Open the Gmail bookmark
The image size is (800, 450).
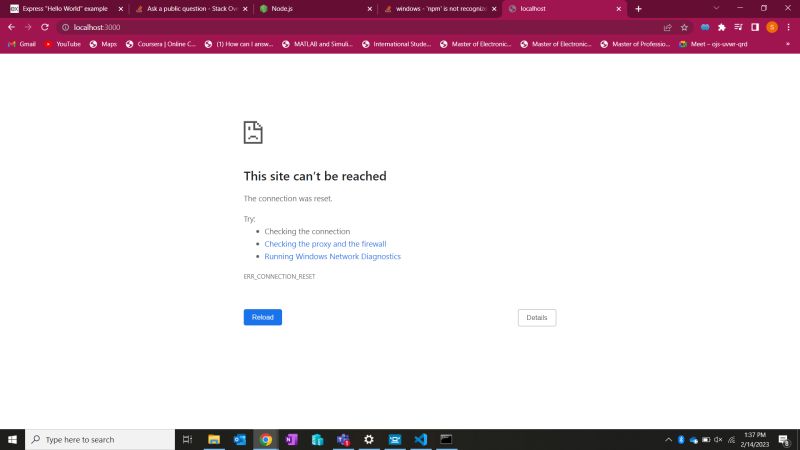click(22, 44)
